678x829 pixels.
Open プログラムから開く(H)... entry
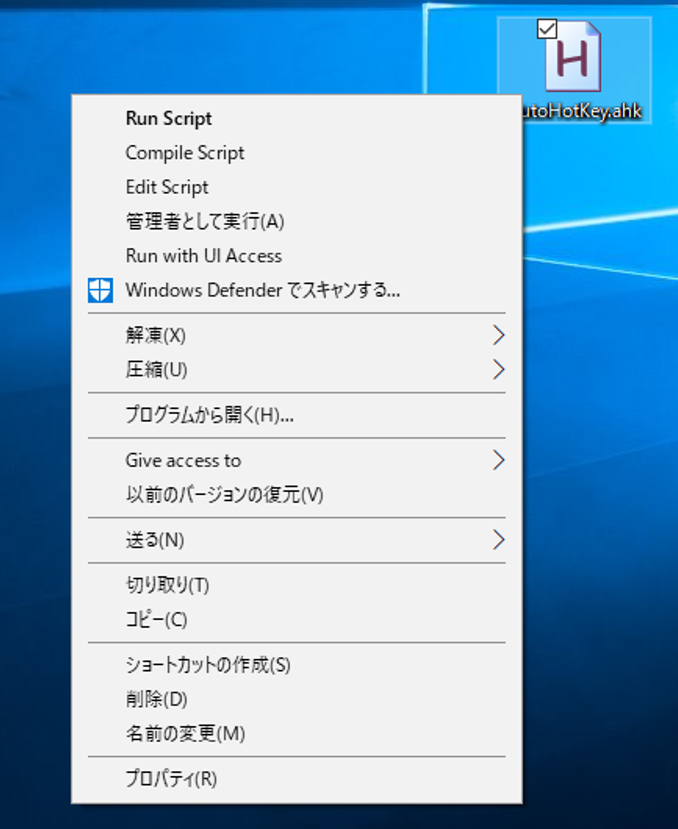coord(297,415)
